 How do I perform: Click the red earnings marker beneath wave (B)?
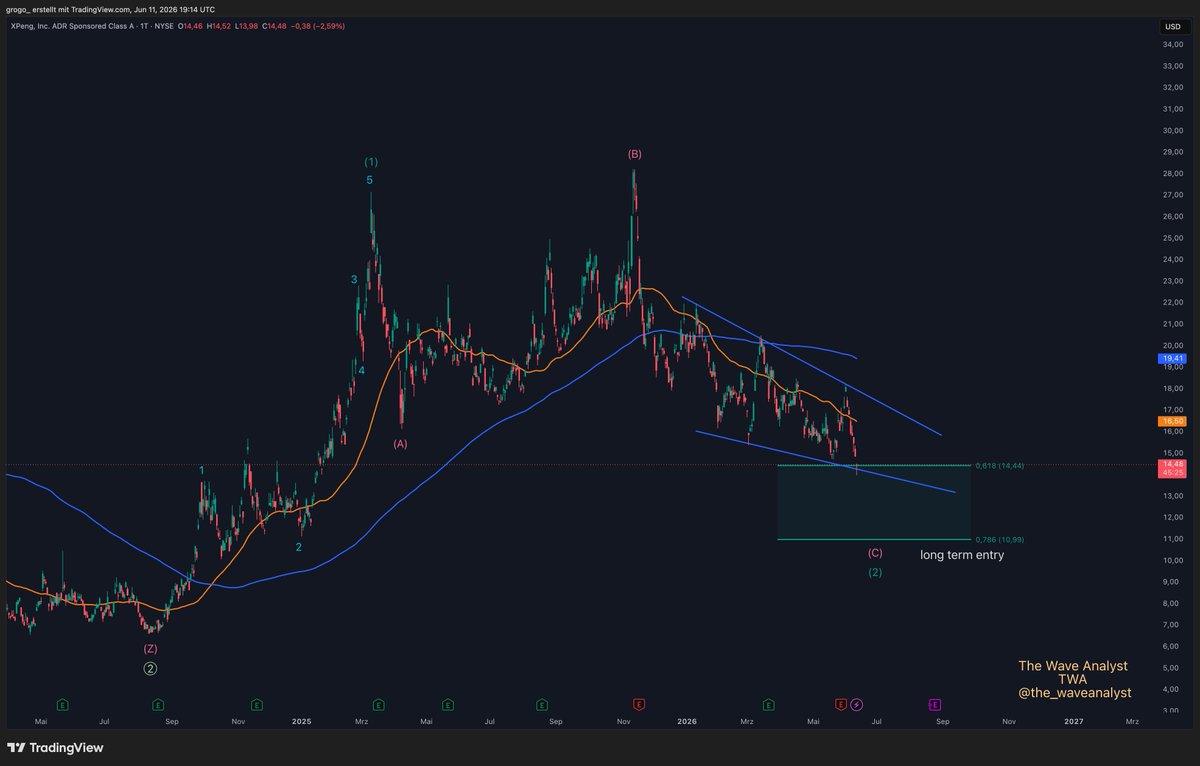[x=640, y=704]
